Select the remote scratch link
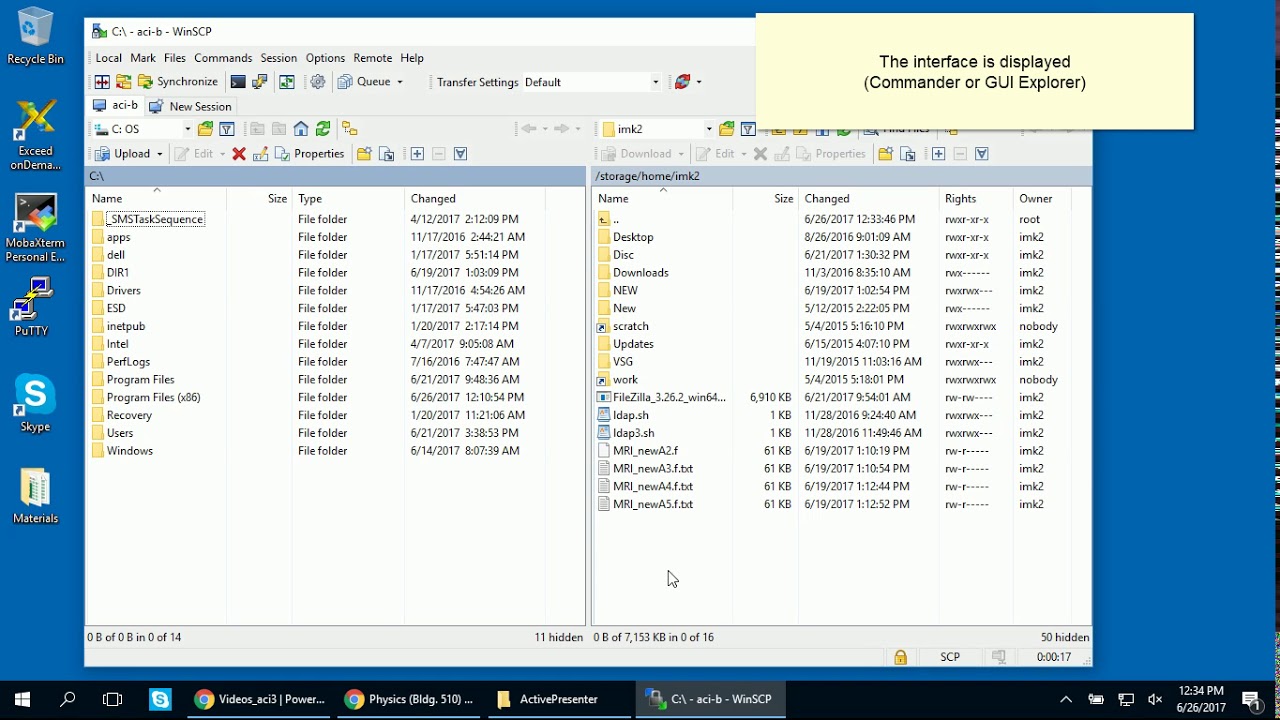The image size is (1280, 720). point(631,326)
